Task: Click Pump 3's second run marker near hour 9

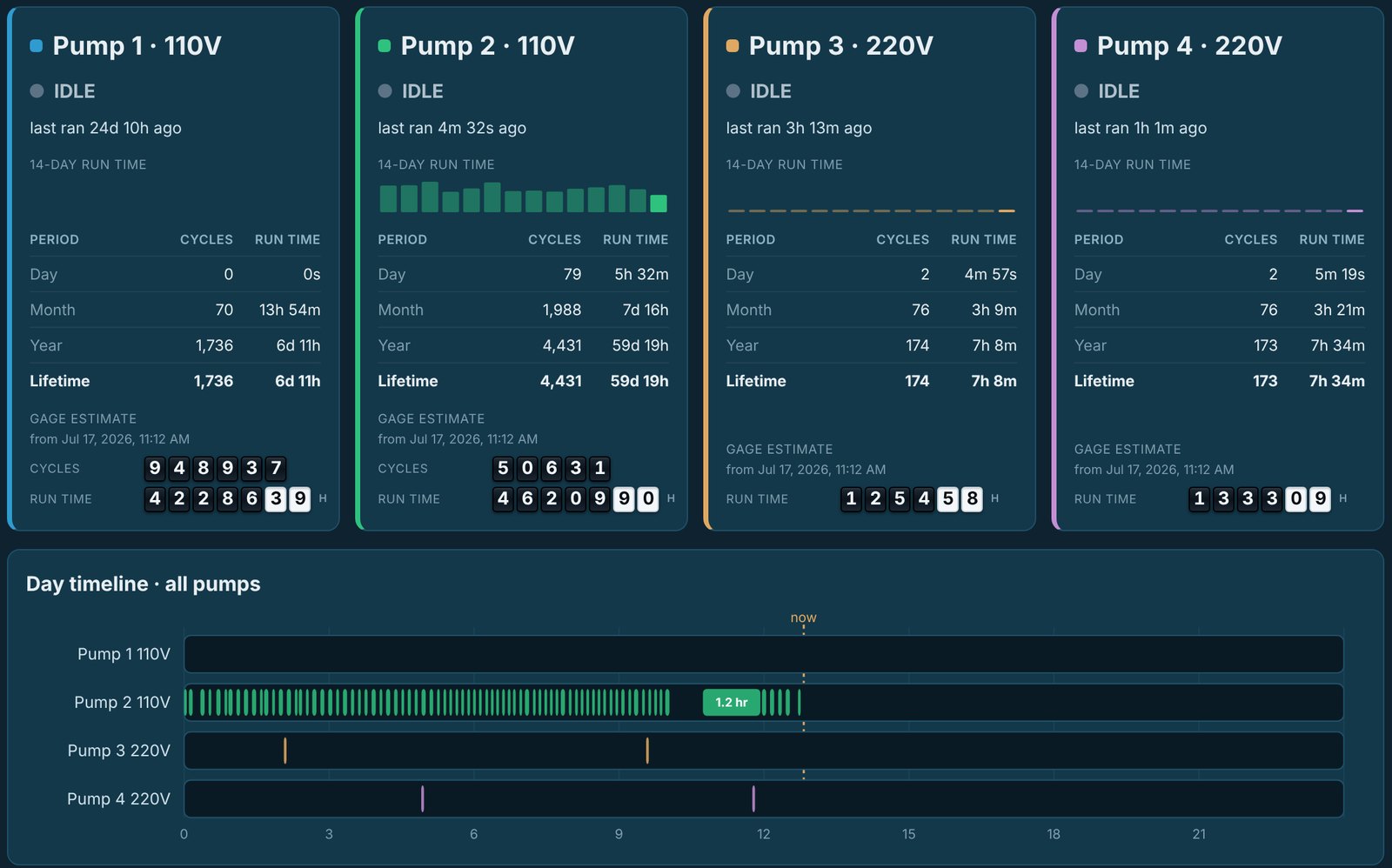Action: click(x=647, y=751)
